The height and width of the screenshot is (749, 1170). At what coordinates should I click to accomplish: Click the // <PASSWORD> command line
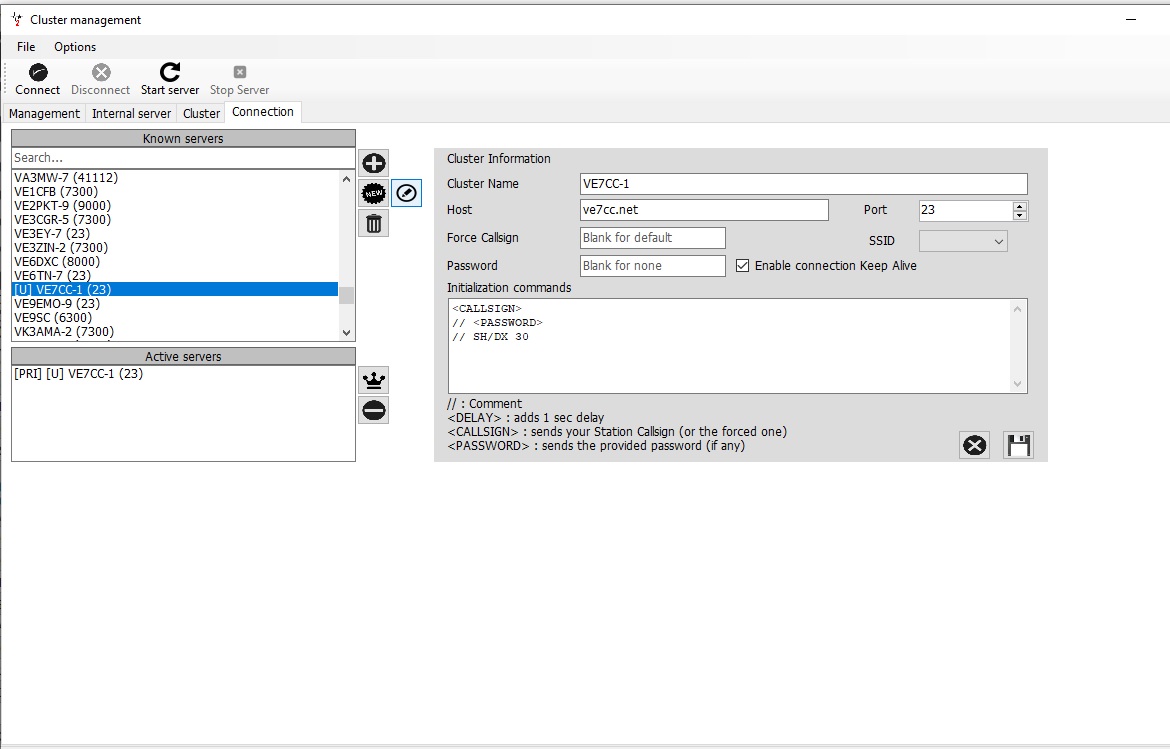coord(497,322)
